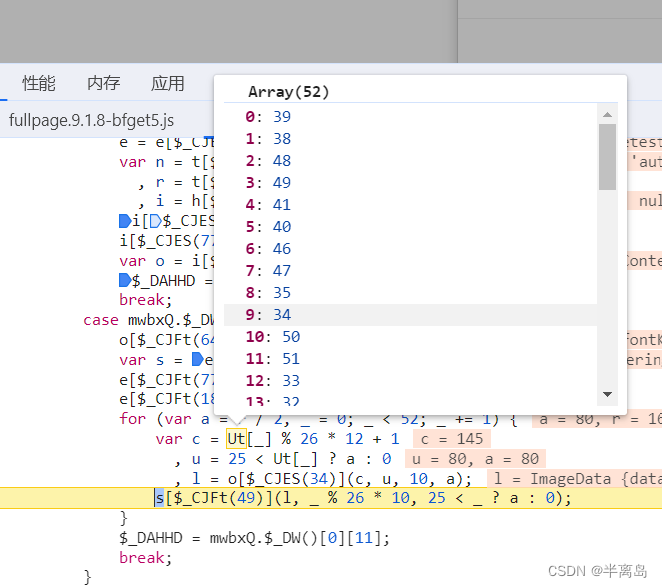Click the highlighted s at current execution line

click(159, 498)
